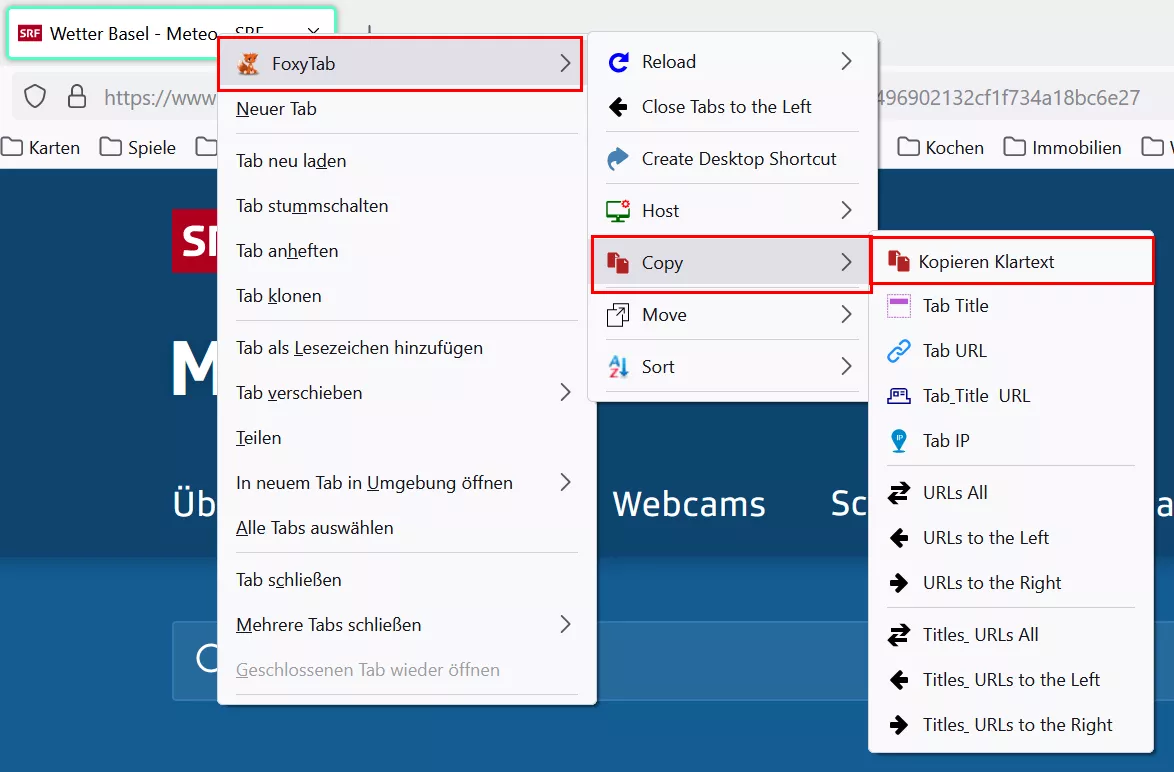Image resolution: width=1174 pixels, height=772 pixels.
Task: Switch to Wetter Basel - Meteo tab
Action: click(171, 33)
